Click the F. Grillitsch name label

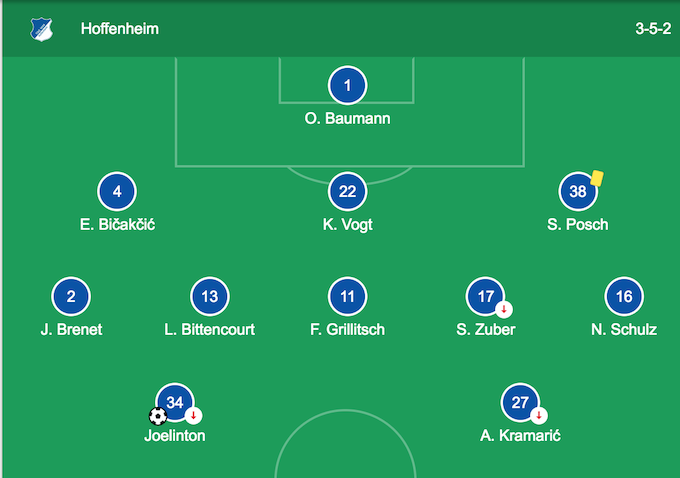[348, 329]
